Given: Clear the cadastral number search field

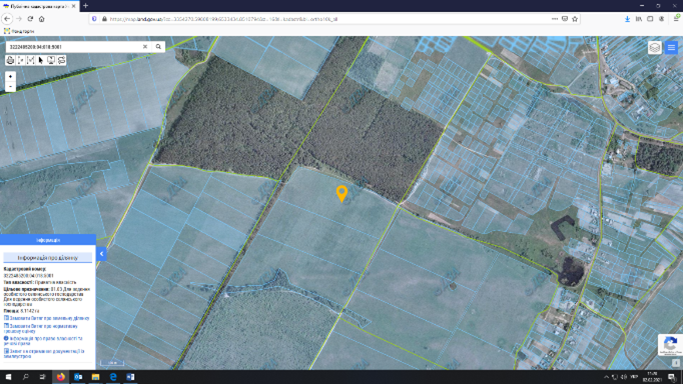Looking at the screenshot, I should pos(145,47).
